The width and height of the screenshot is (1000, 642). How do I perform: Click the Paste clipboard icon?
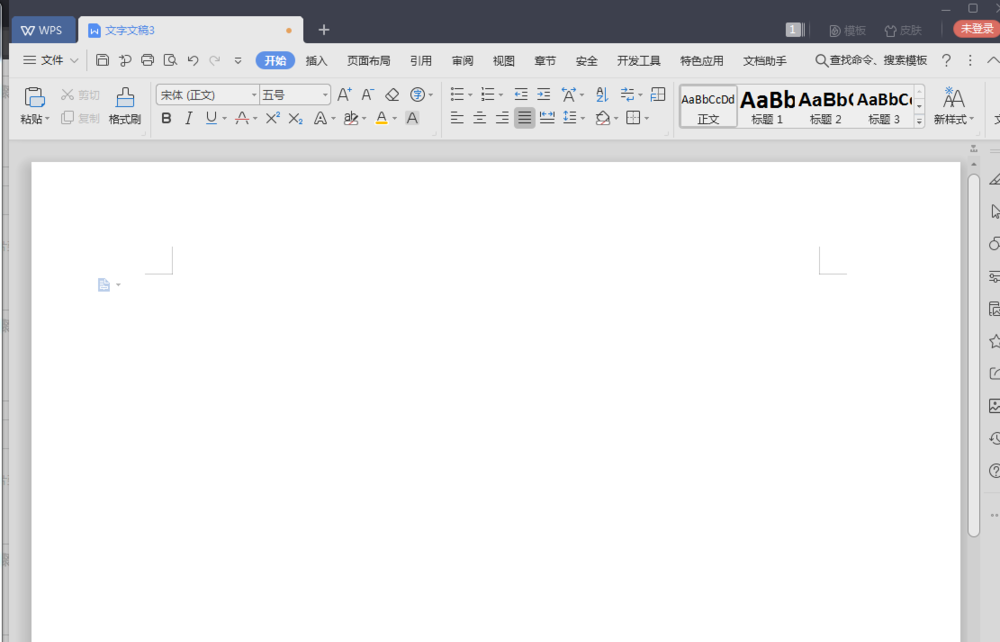[x=34, y=97]
